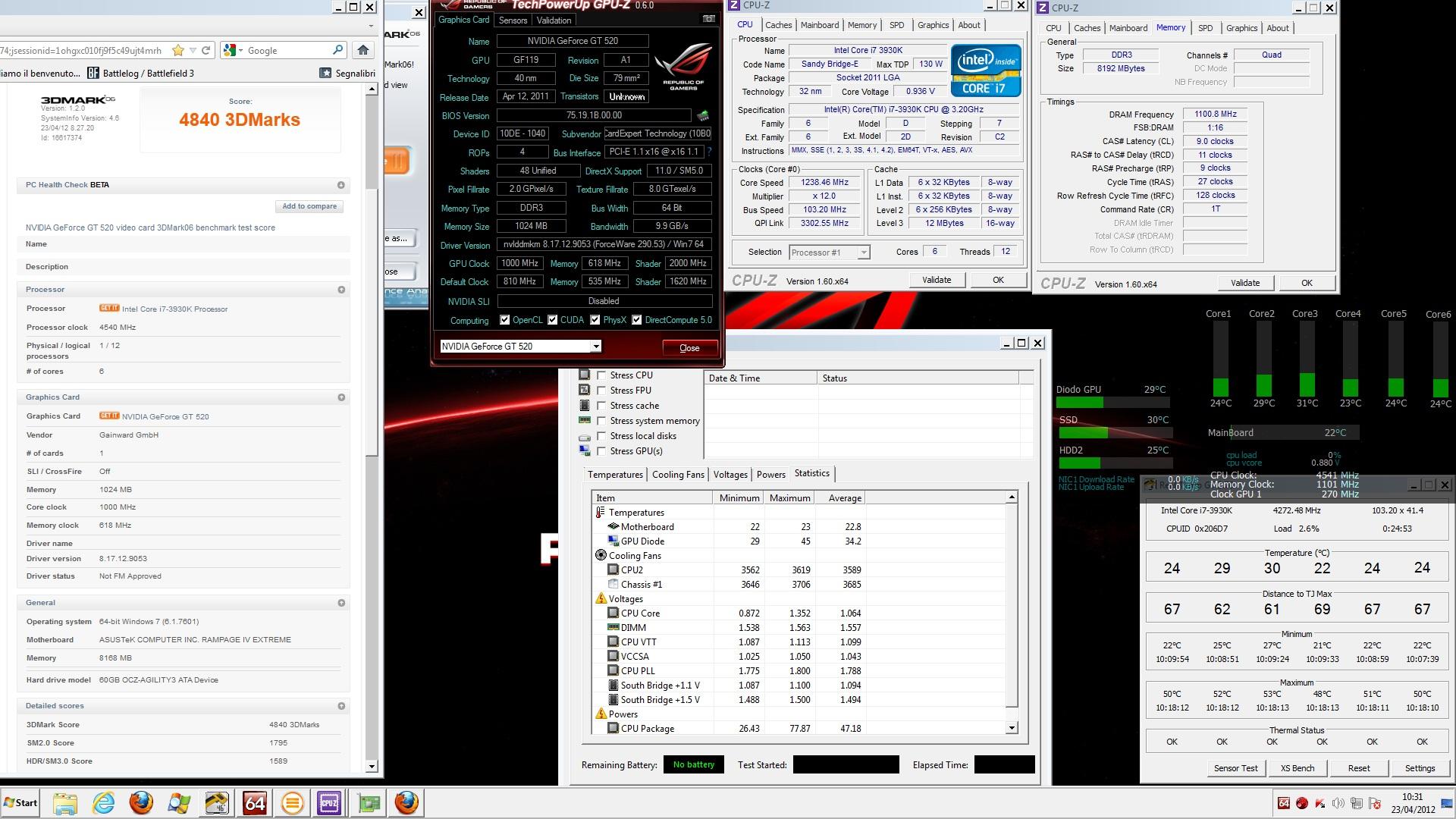Click the Windows Start button
The image size is (1456, 819).
coord(20,803)
